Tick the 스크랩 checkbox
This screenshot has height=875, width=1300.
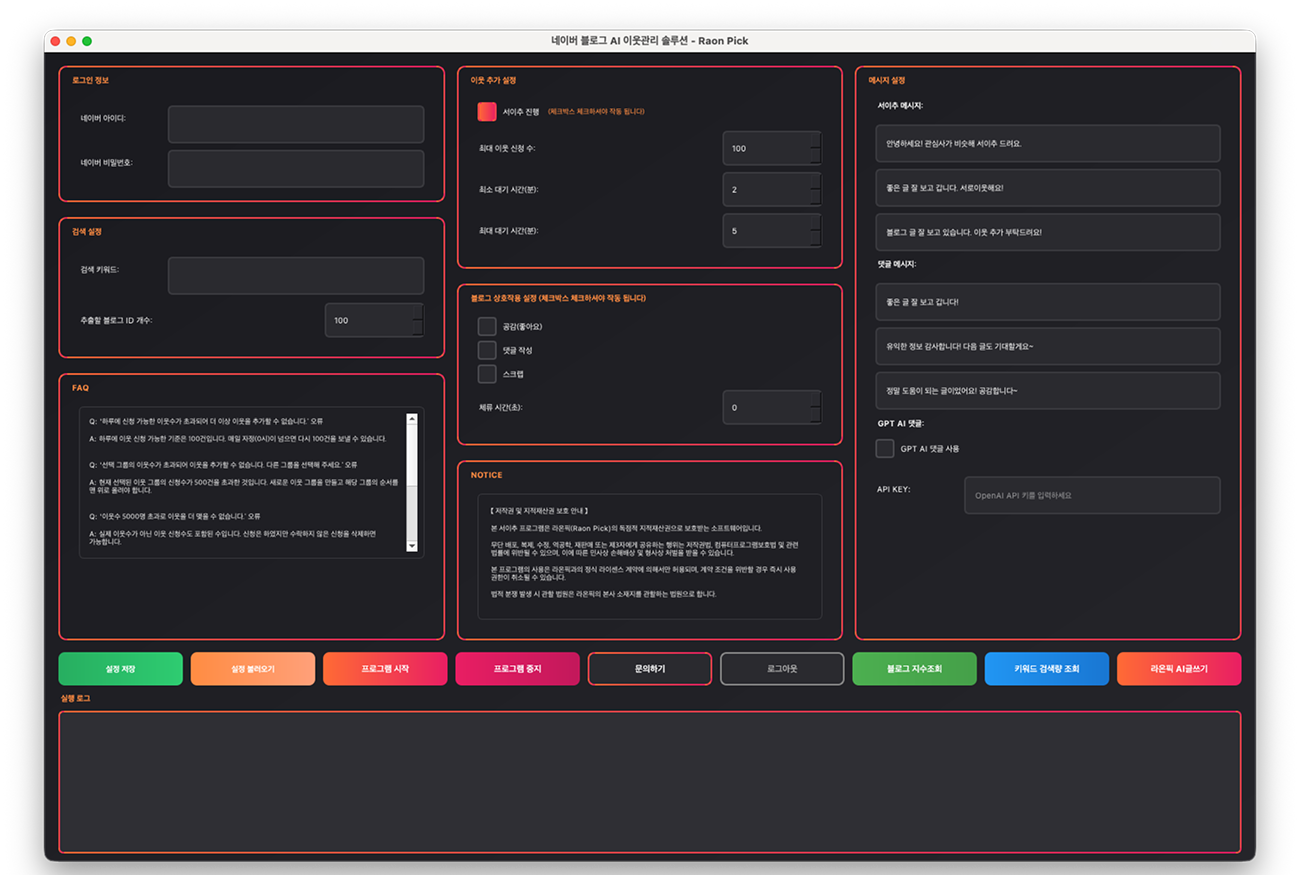tap(487, 374)
